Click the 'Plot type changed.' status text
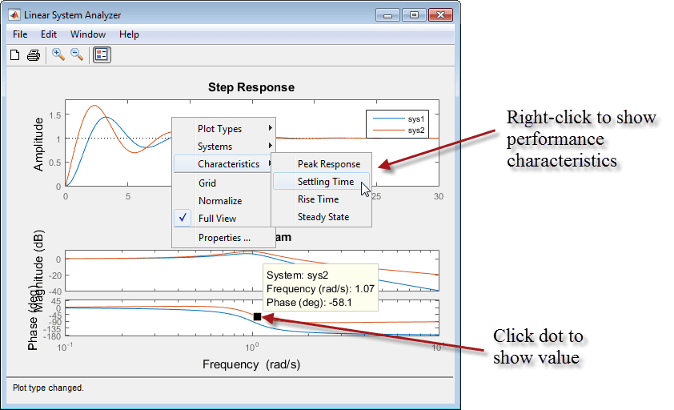674x410 pixels. 48,388
